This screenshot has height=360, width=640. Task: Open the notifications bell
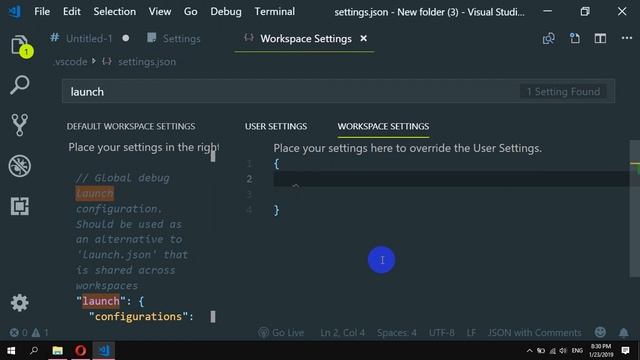(x=624, y=333)
